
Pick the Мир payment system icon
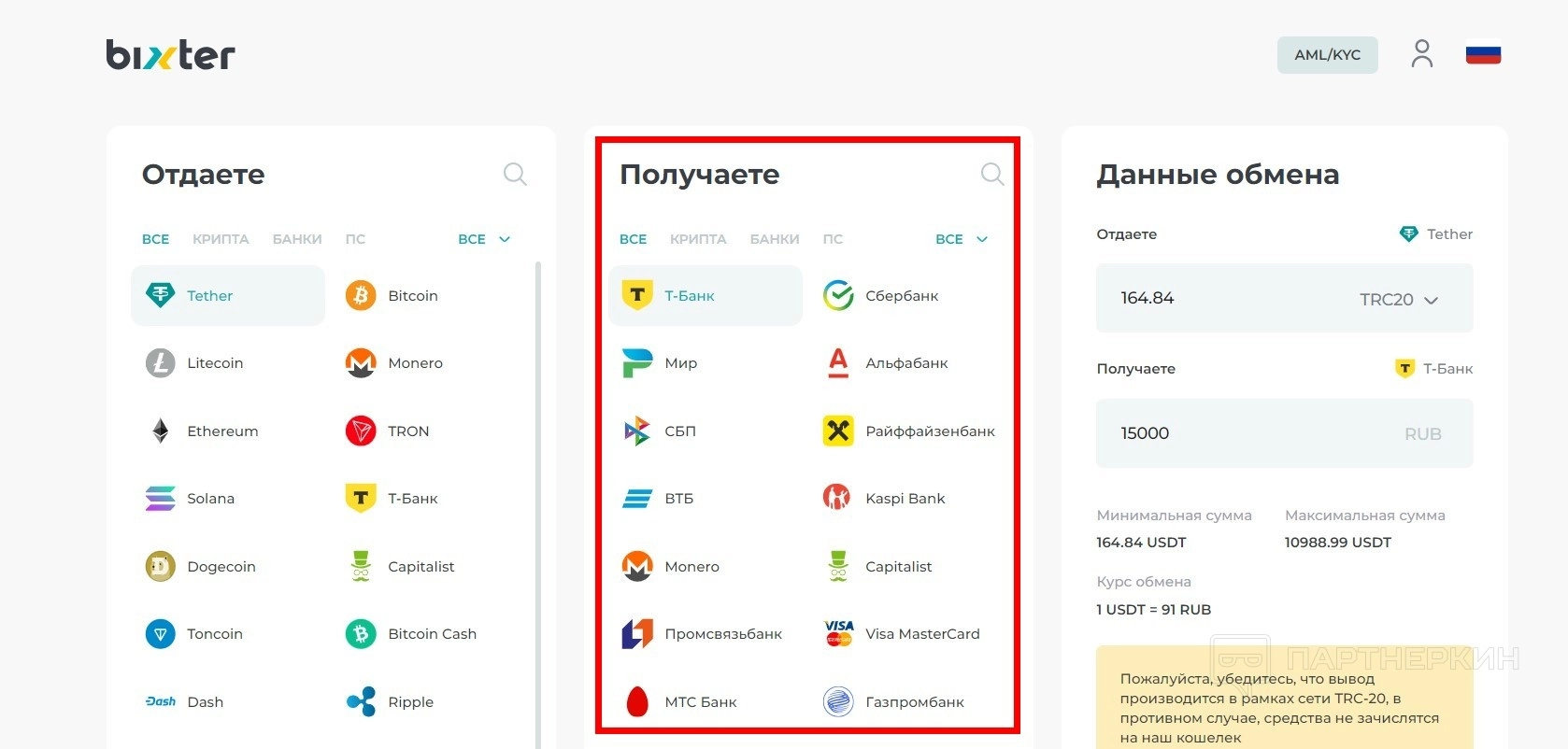pos(637,362)
